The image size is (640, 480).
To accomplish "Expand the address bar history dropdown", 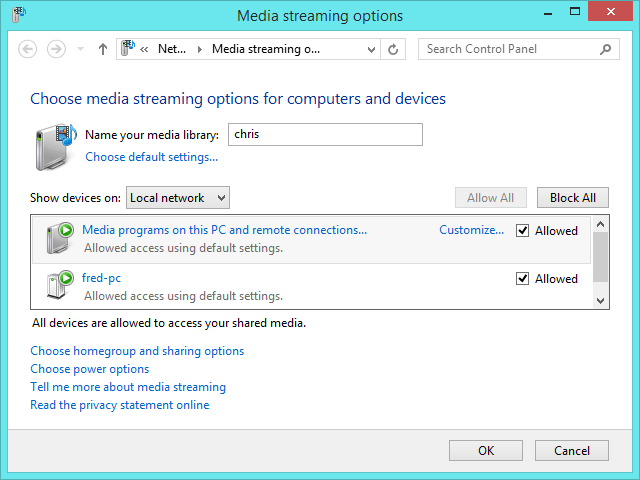I will click(x=371, y=49).
